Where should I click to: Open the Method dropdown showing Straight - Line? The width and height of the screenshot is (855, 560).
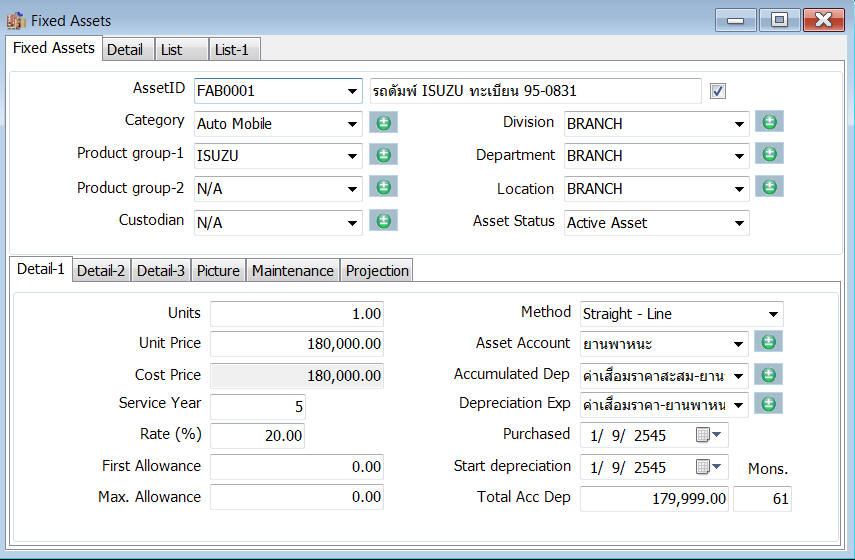click(773, 314)
